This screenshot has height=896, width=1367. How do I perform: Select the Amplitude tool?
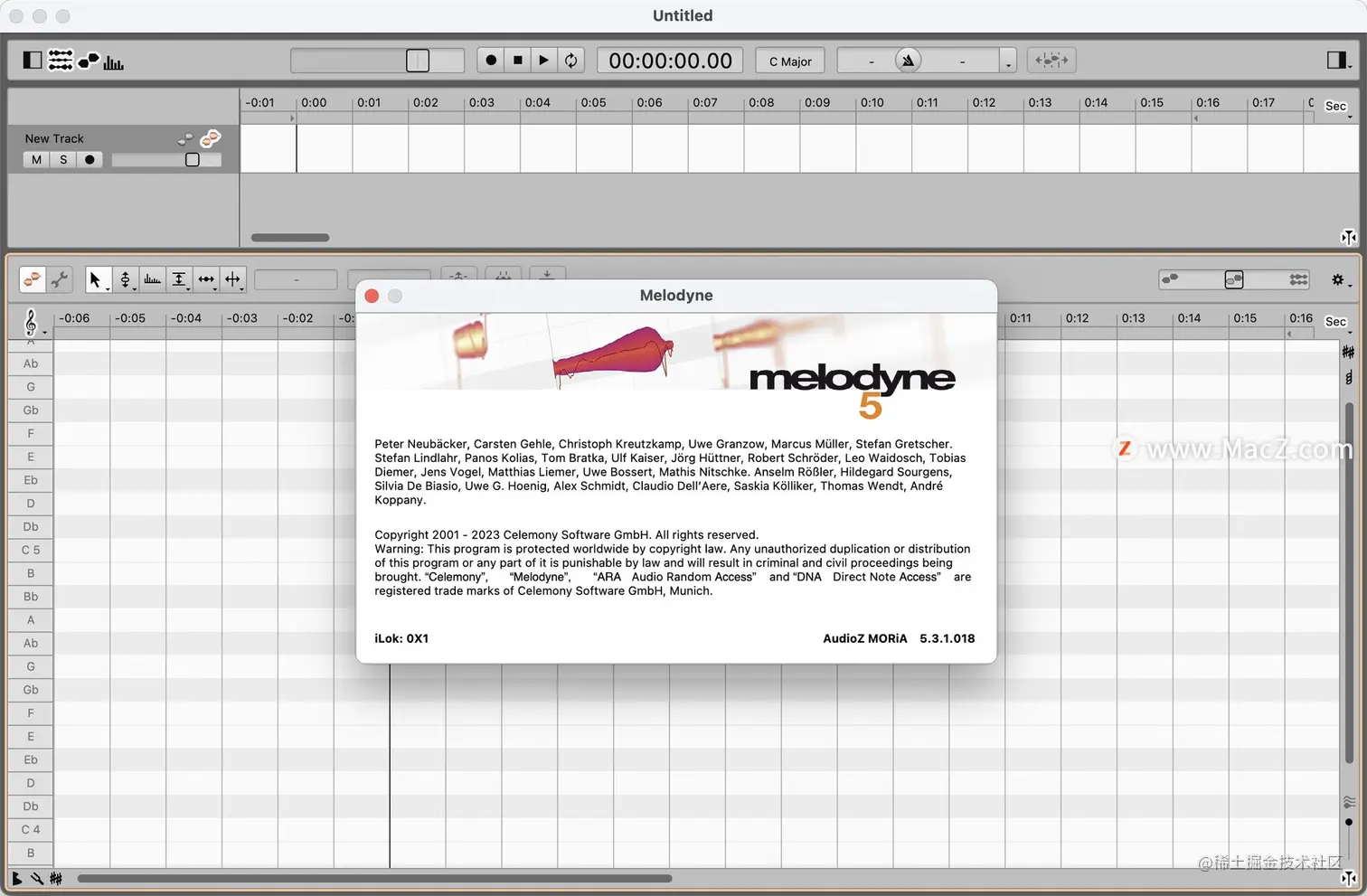[x=179, y=280]
